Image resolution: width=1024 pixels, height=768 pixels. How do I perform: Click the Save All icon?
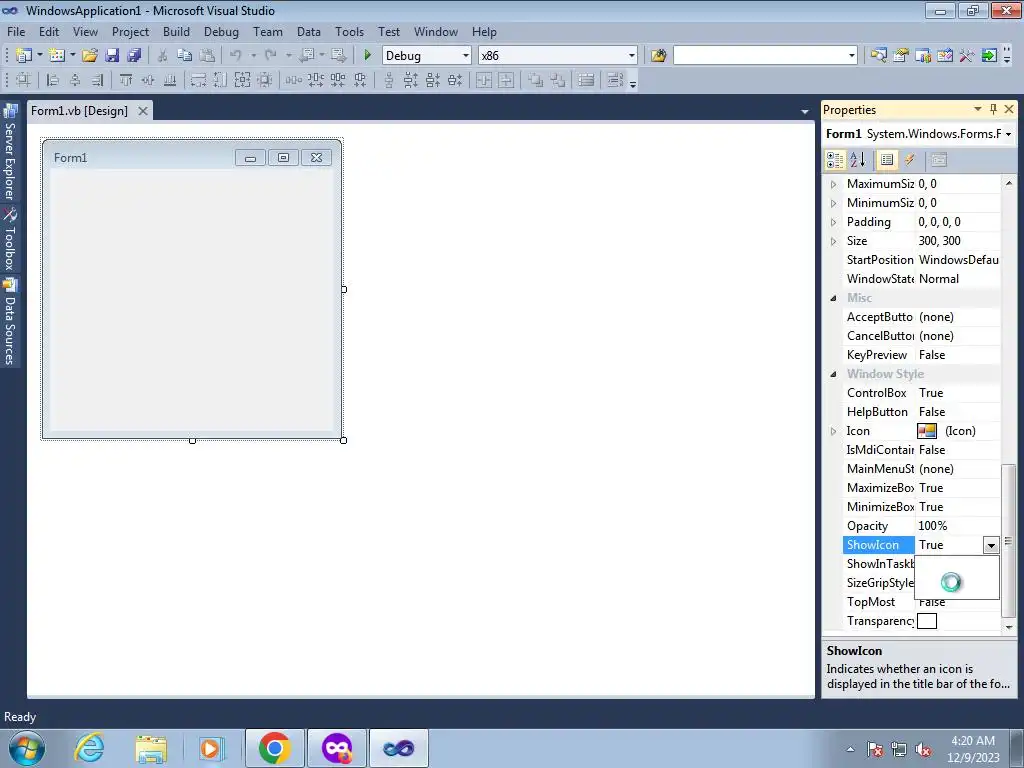pyautogui.click(x=135, y=56)
